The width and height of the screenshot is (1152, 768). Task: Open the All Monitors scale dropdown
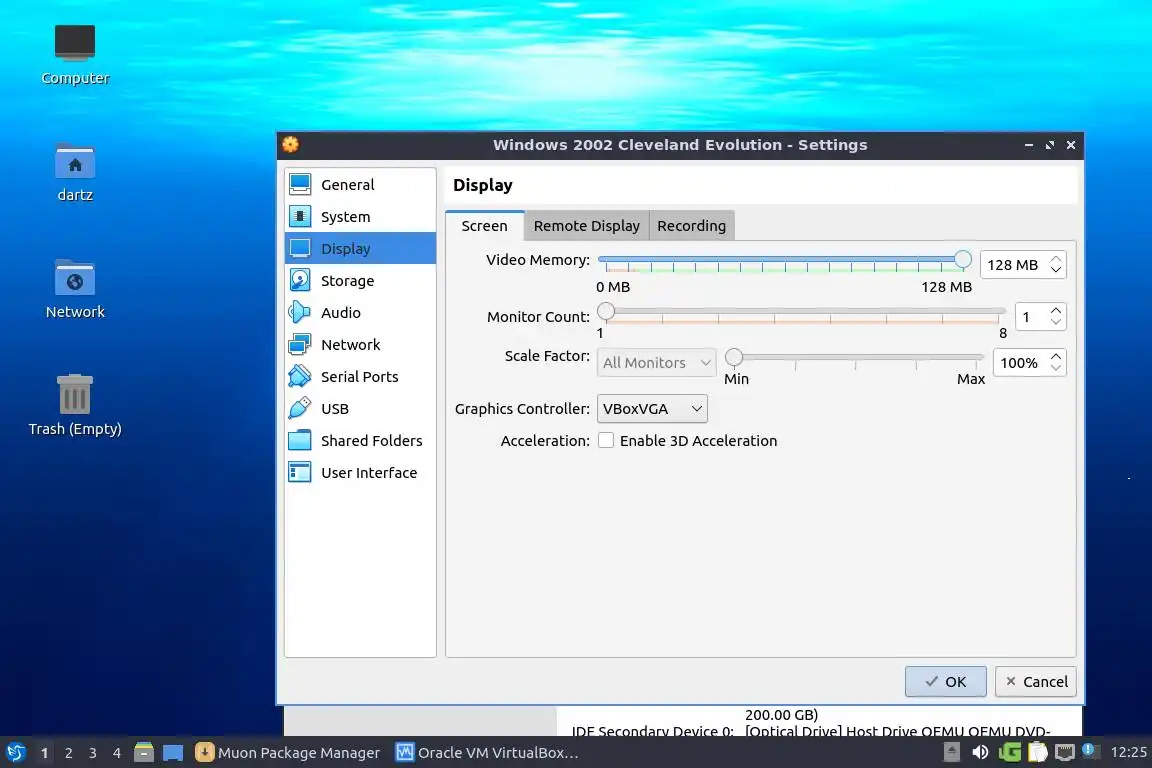point(657,362)
